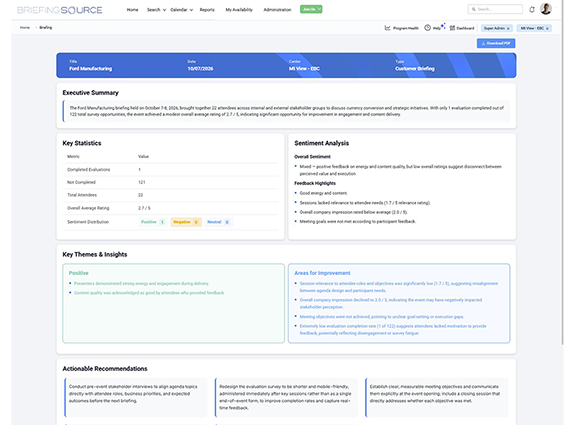Open the user profile avatar
The width and height of the screenshot is (575, 425).
click(546, 9)
